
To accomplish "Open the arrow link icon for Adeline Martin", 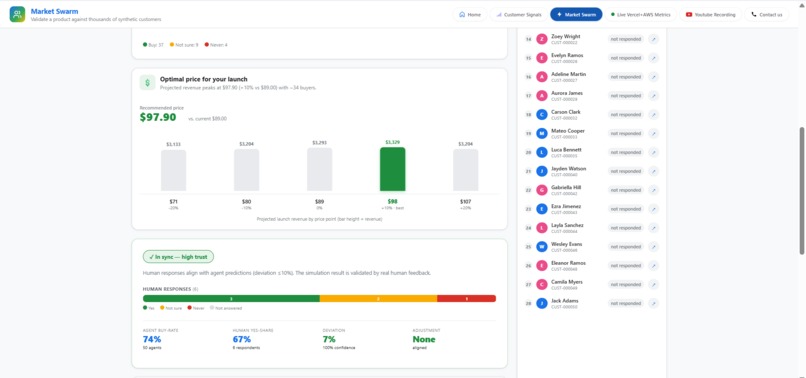I will point(653,77).
